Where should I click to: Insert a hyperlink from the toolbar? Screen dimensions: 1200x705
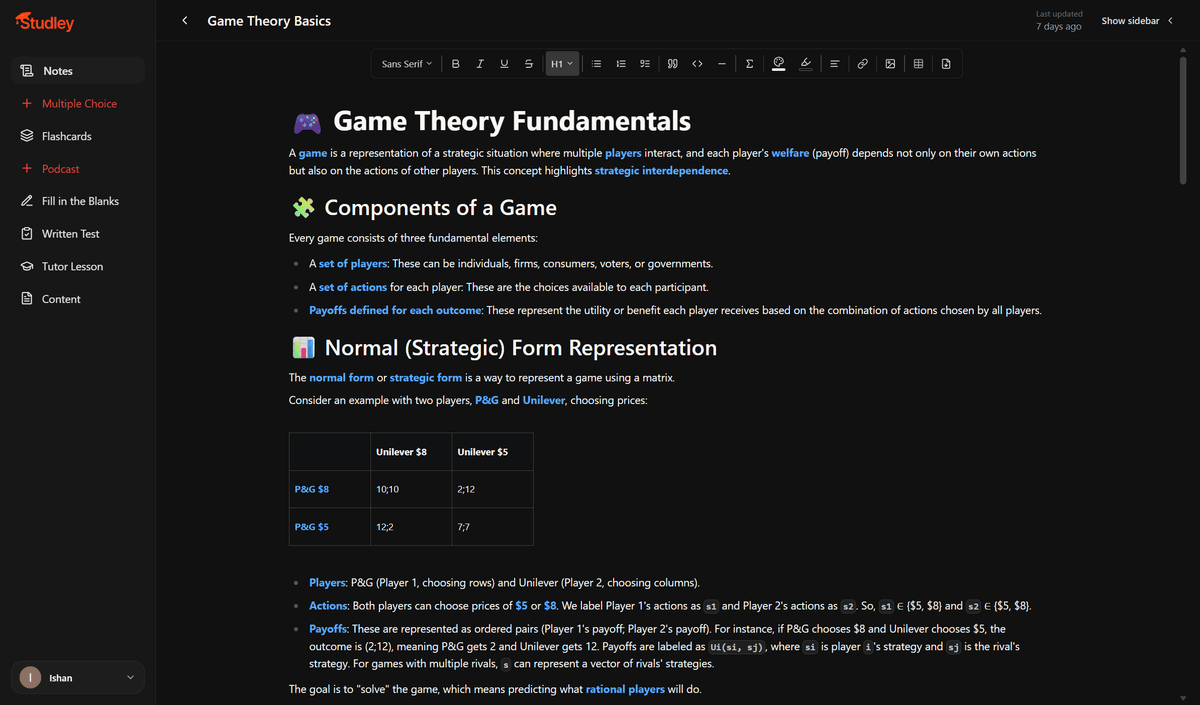pos(862,64)
